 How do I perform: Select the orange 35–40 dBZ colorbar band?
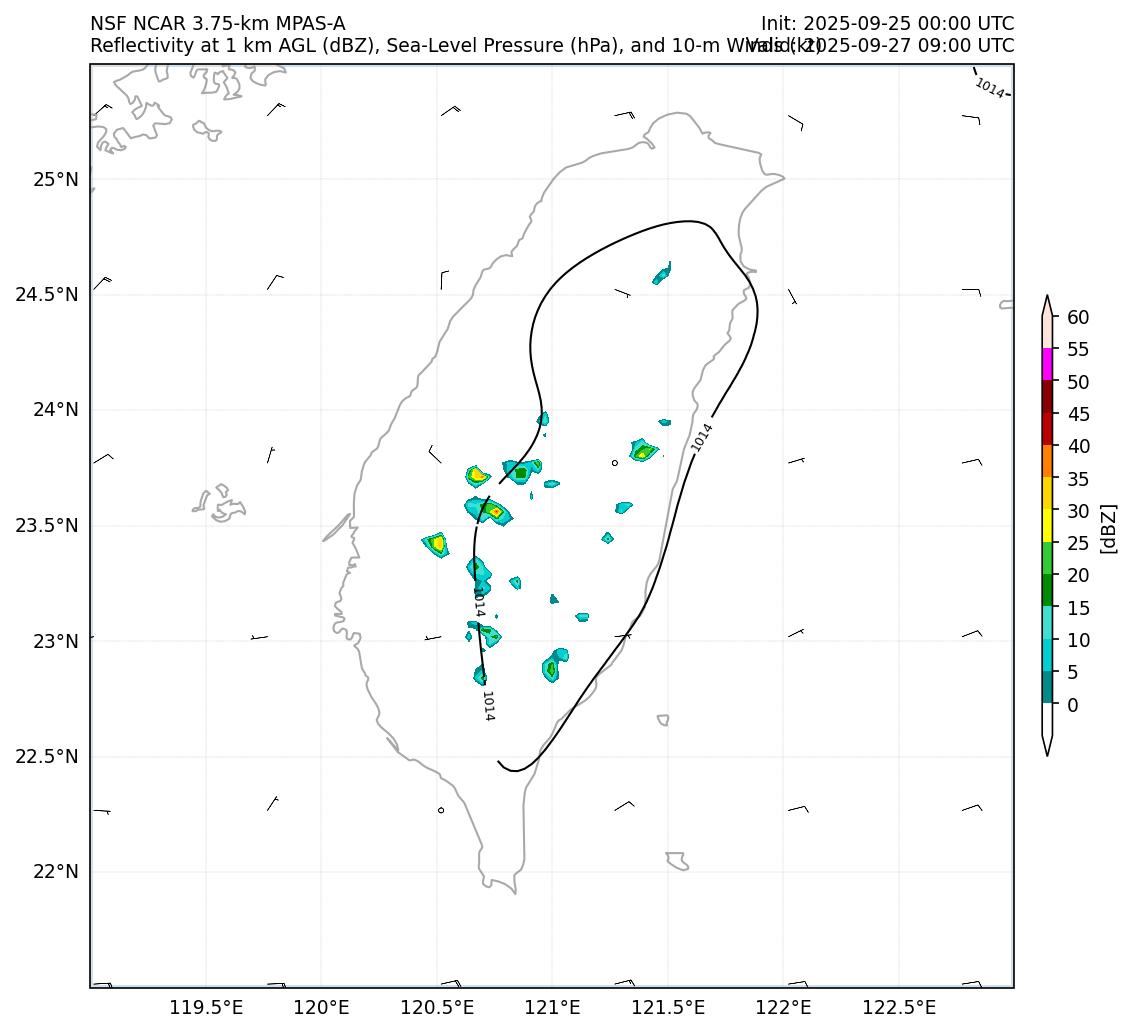click(1047, 461)
